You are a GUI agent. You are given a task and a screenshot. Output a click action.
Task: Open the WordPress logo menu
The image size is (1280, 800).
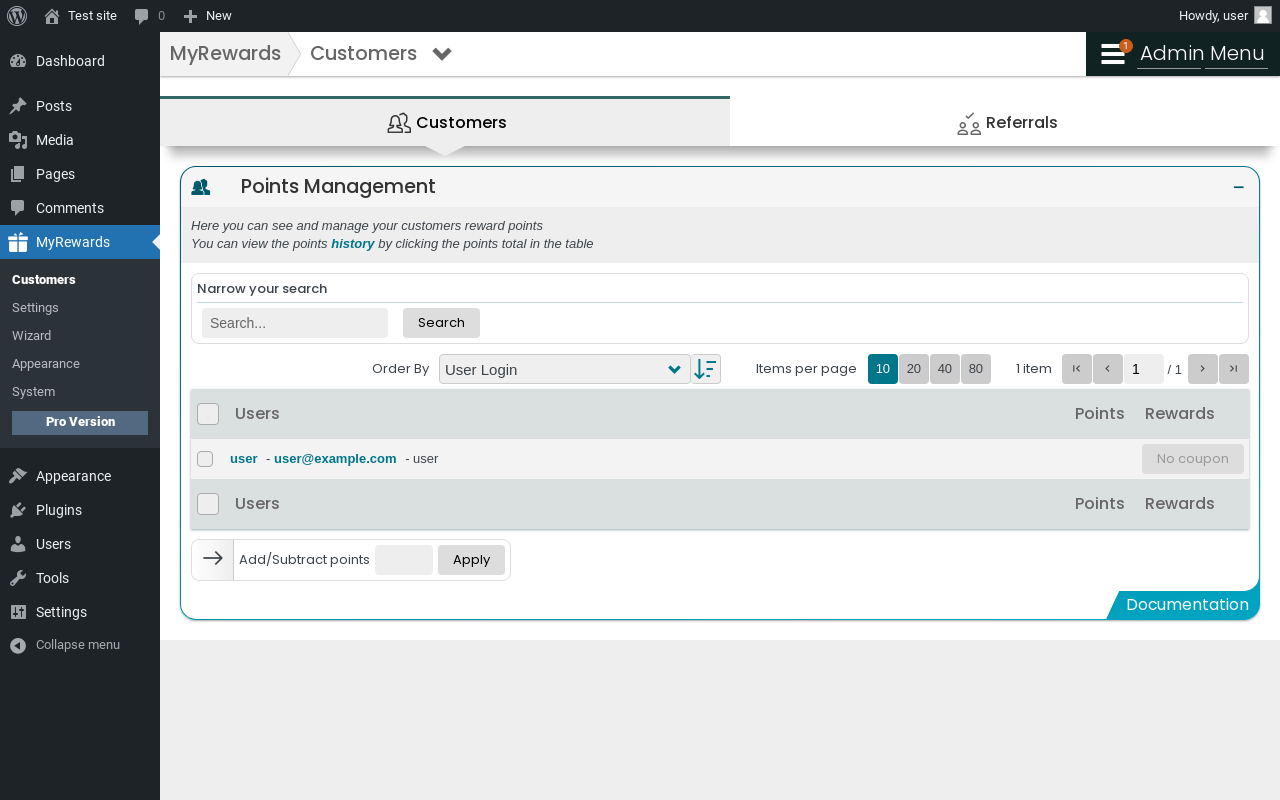(17, 16)
